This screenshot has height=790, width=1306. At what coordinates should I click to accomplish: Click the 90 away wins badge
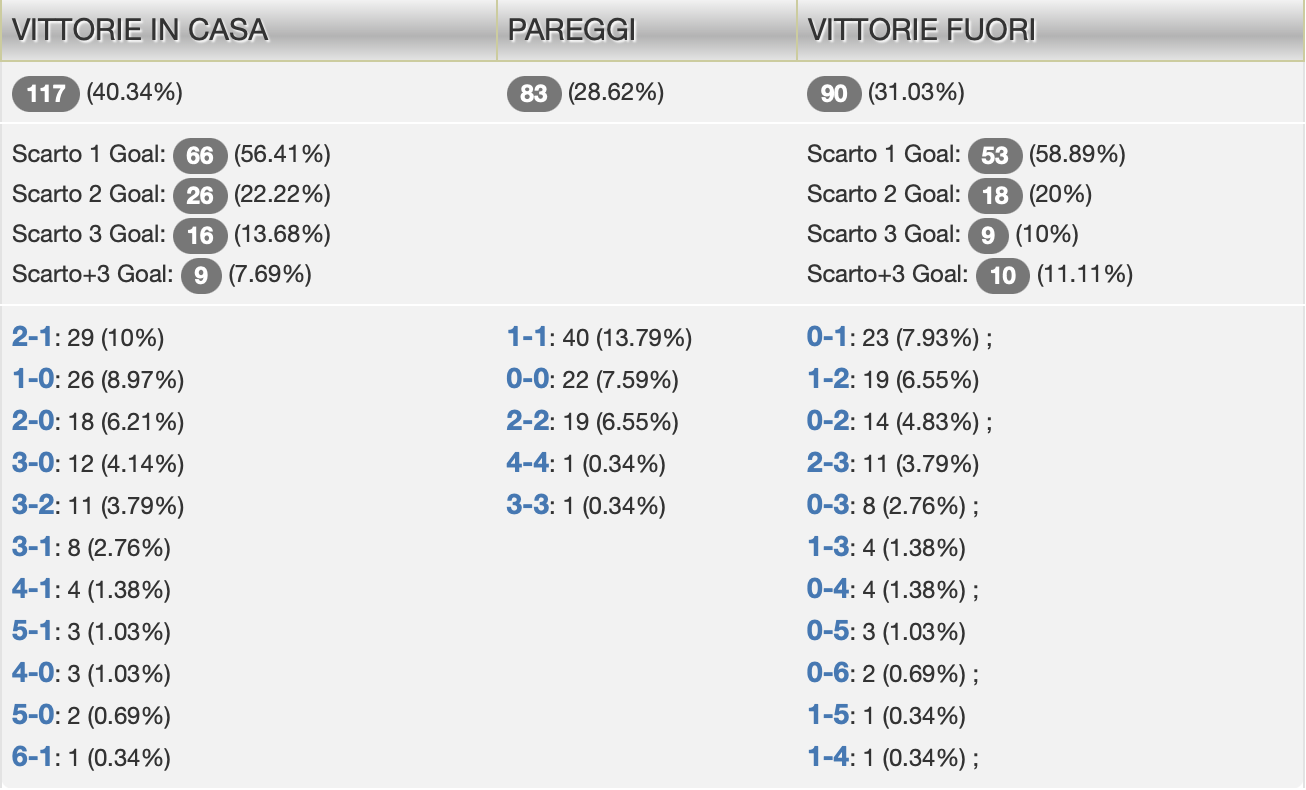834,94
